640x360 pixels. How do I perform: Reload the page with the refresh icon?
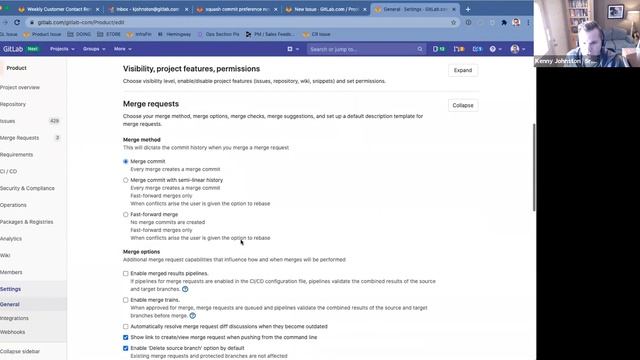tap(17, 22)
